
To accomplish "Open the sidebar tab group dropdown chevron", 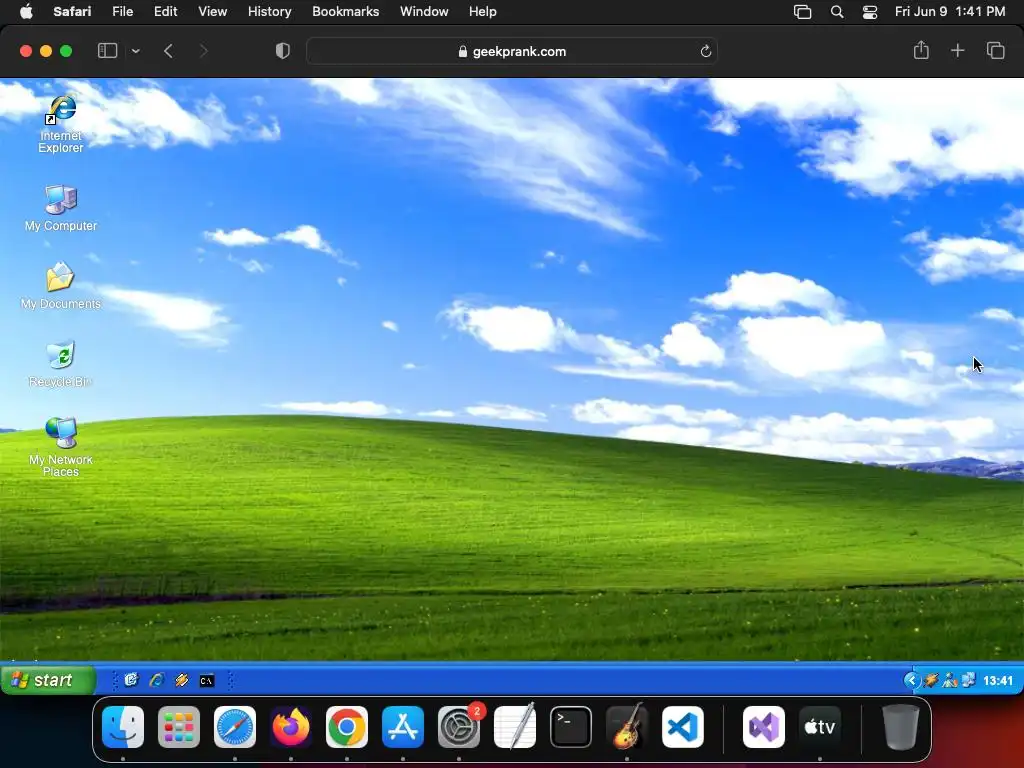I will (135, 51).
